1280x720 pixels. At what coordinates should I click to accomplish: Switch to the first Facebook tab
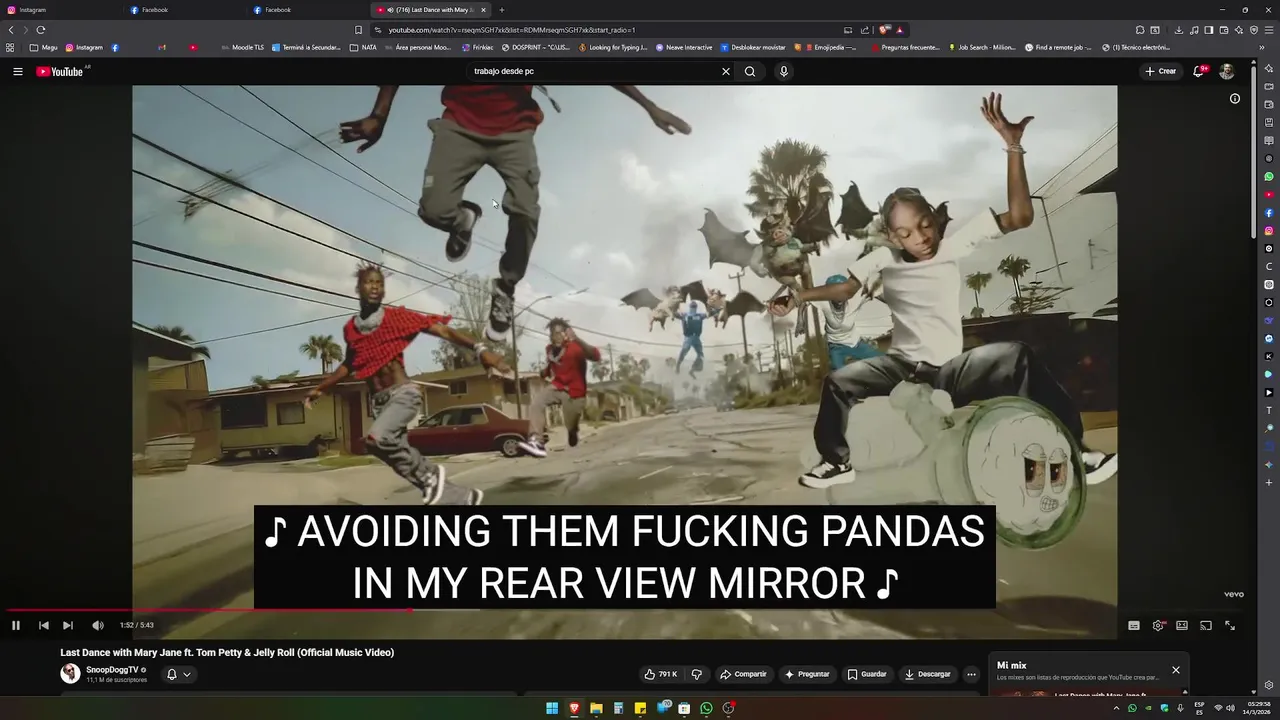(185, 10)
